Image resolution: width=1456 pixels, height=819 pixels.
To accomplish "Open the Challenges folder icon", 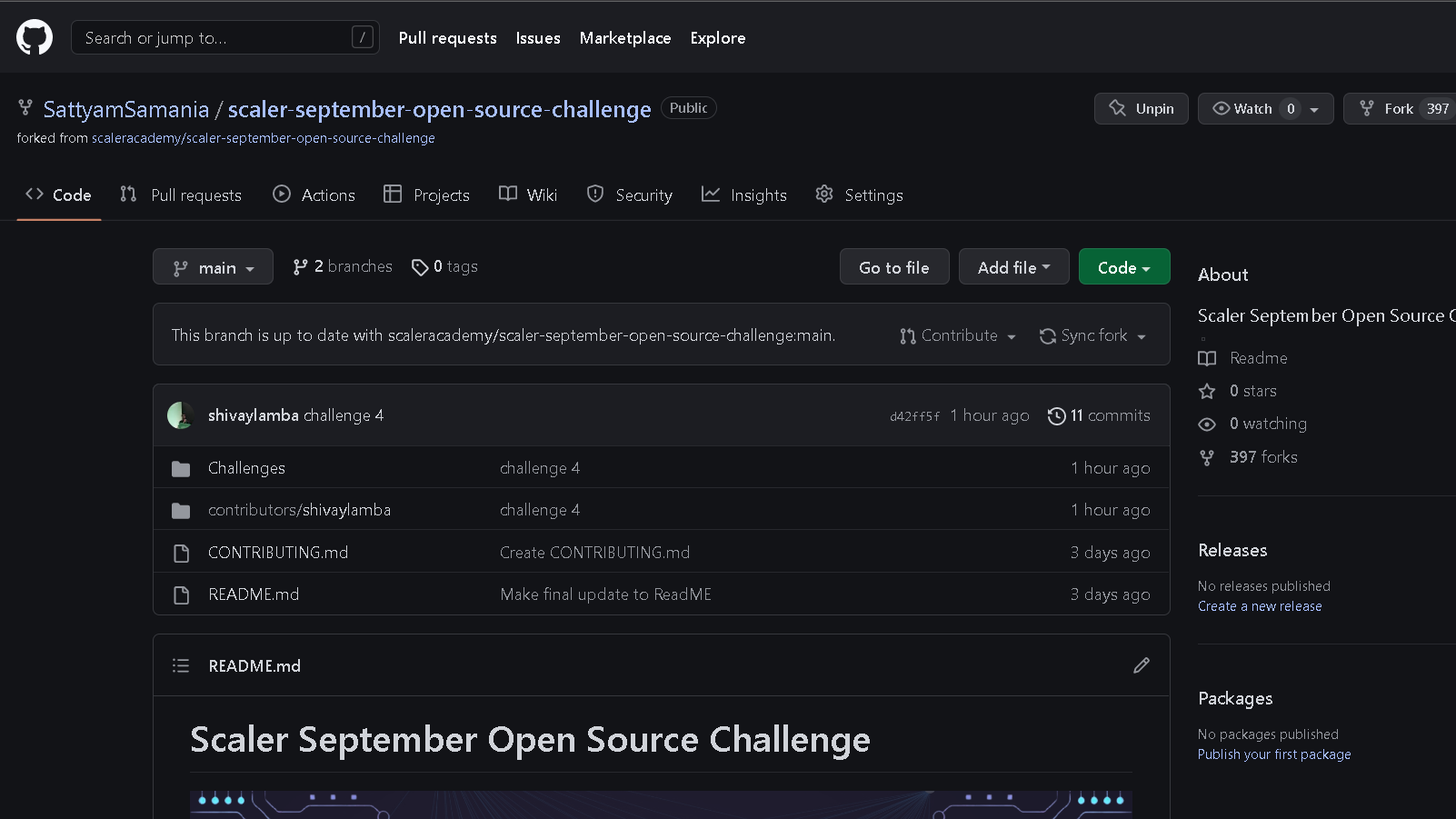I will (180, 467).
